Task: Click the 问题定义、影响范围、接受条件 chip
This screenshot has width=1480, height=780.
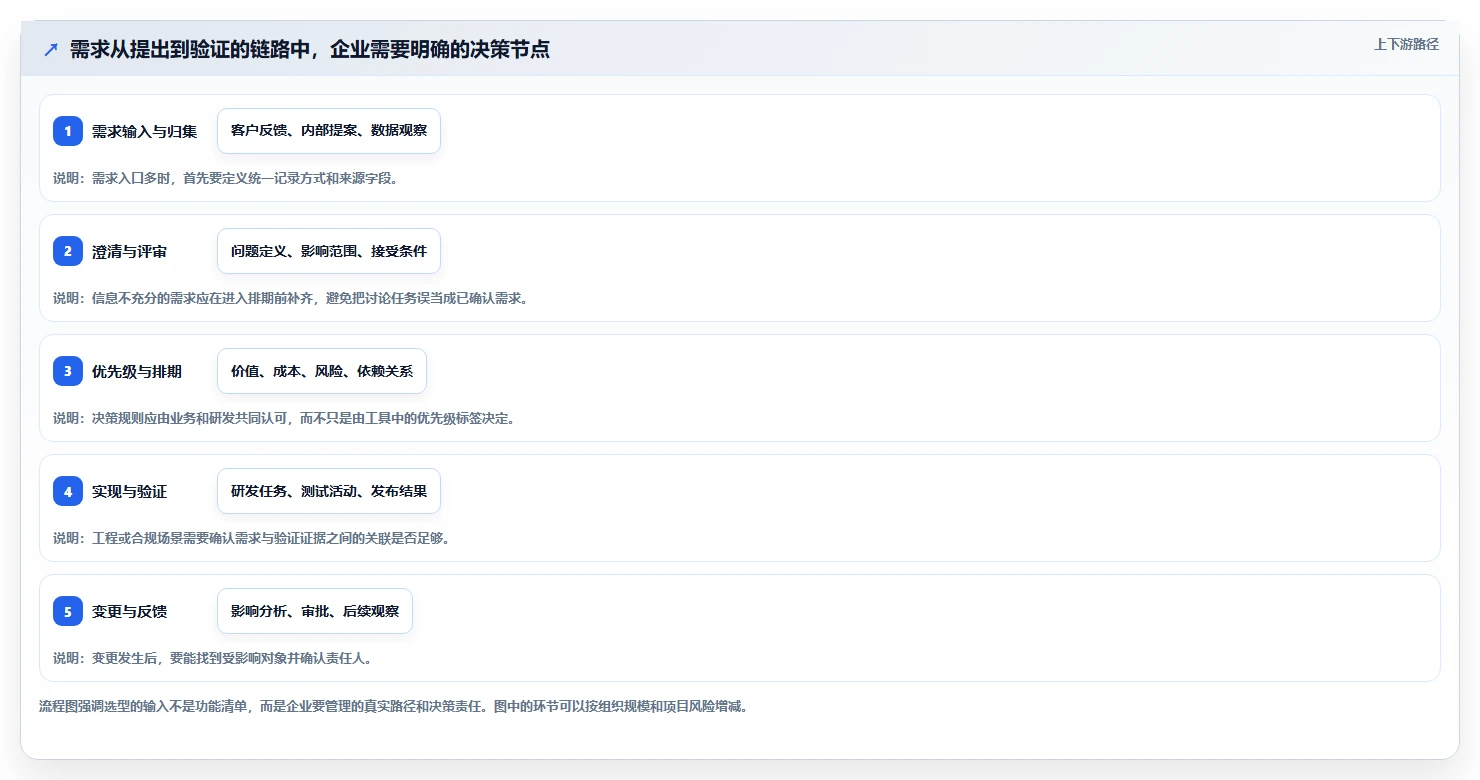Action: 329,251
